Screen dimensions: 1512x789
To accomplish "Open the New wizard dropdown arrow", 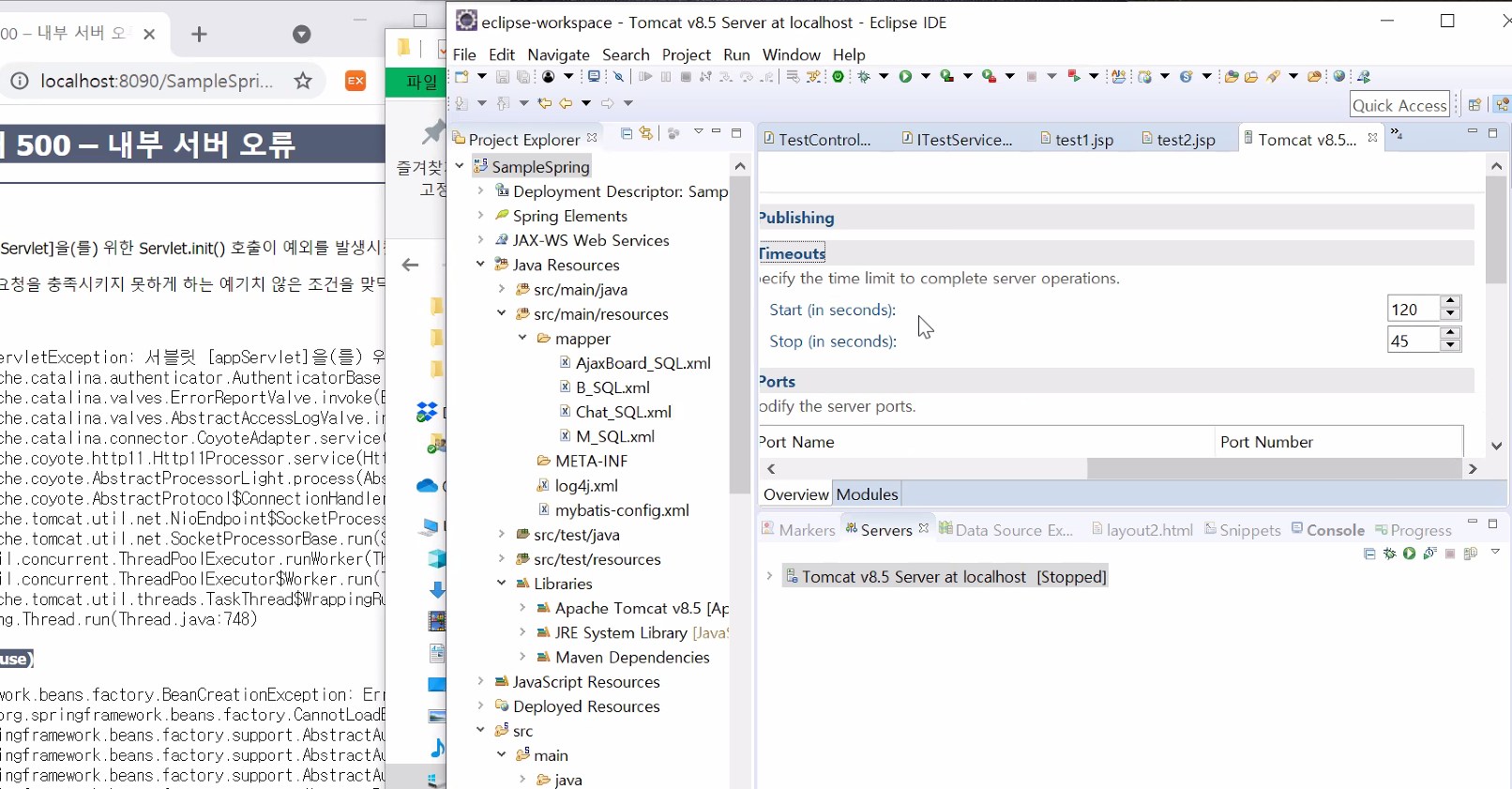I will coord(482,76).
